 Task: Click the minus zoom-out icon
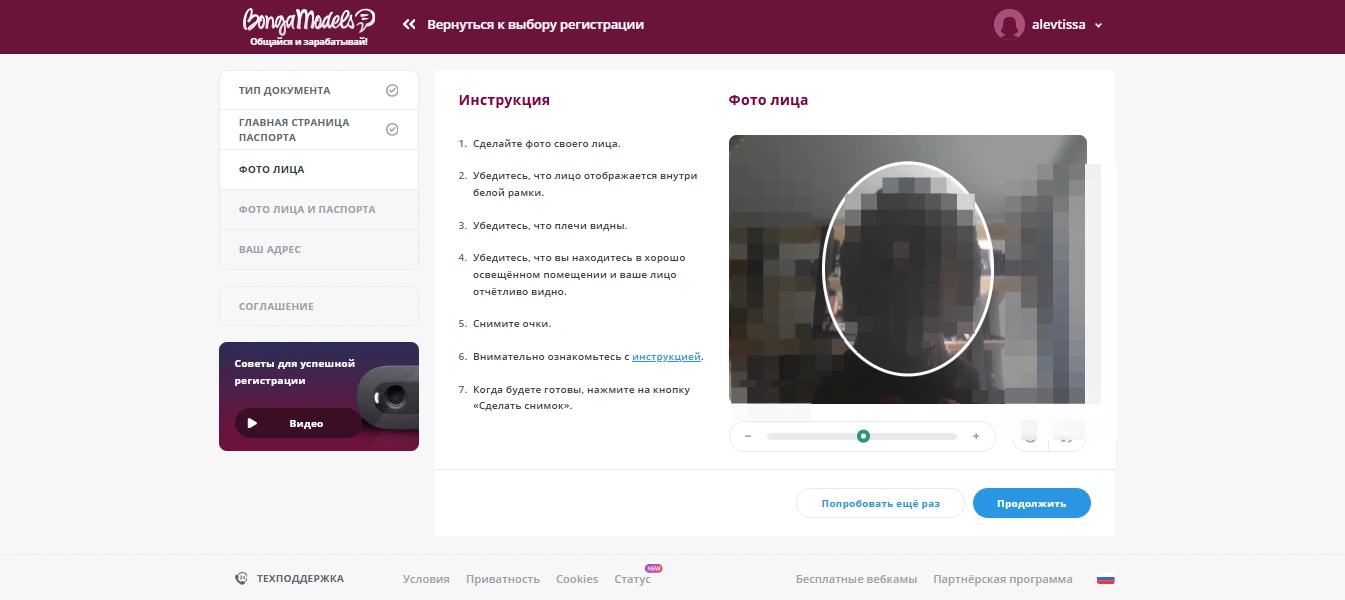point(748,437)
